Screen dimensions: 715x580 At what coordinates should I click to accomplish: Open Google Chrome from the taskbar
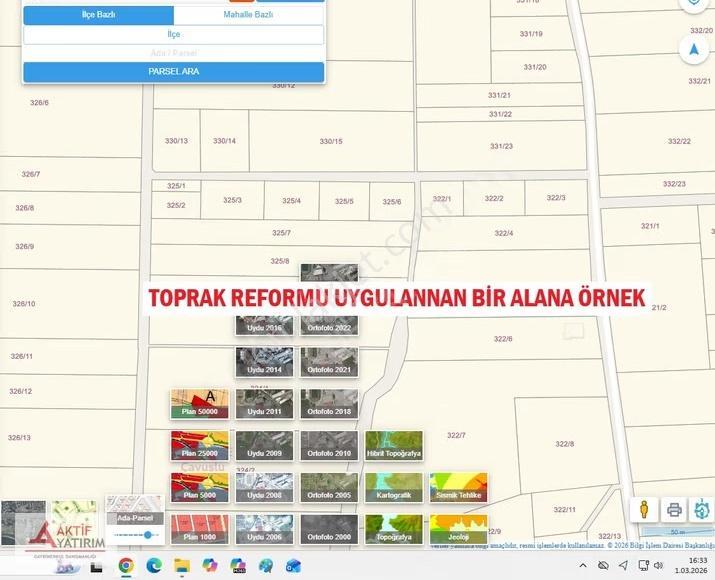tap(126, 566)
